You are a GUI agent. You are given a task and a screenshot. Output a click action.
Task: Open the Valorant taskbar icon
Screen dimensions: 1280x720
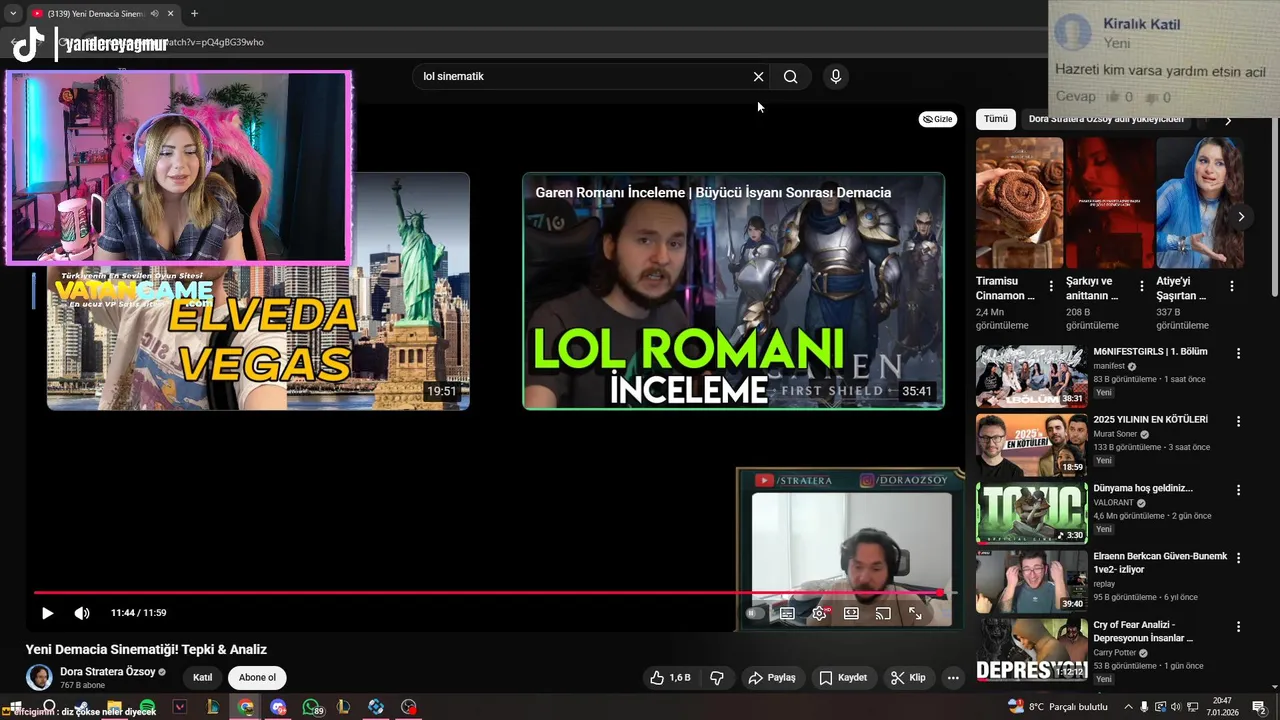click(180, 707)
